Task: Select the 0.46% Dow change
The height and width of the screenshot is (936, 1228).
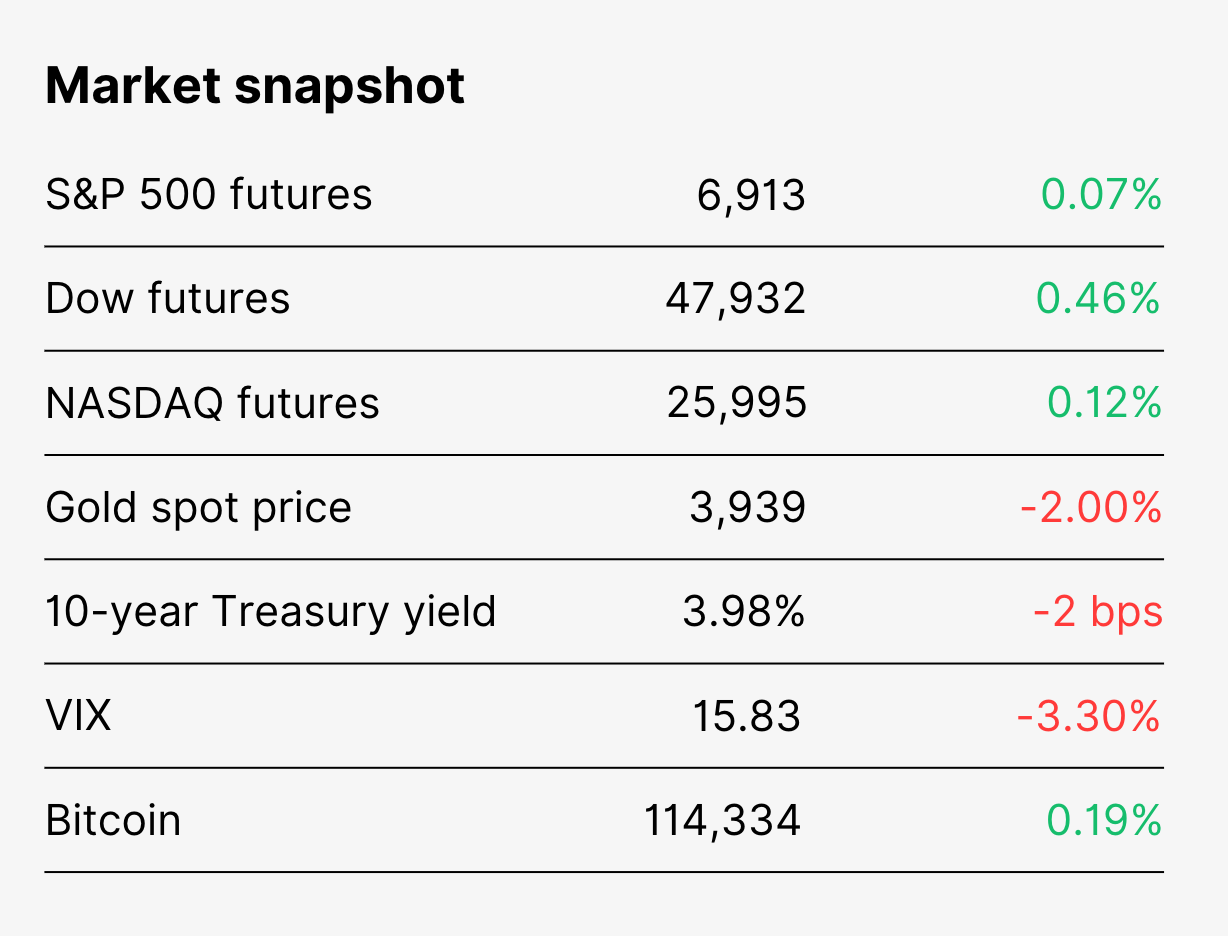Action: pyautogui.click(x=1099, y=298)
